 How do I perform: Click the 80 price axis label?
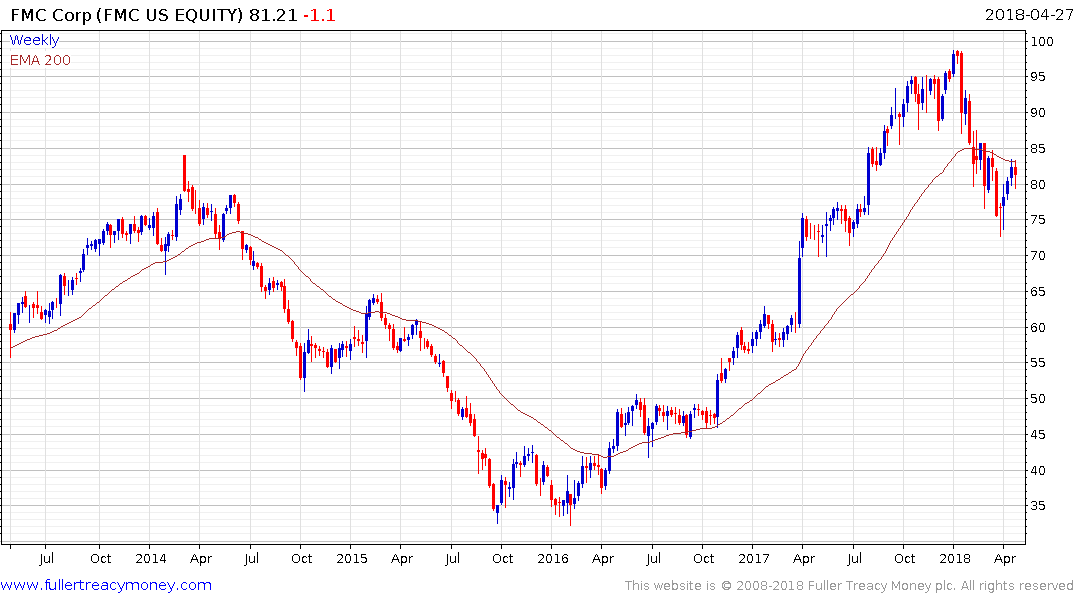[x=1038, y=184]
